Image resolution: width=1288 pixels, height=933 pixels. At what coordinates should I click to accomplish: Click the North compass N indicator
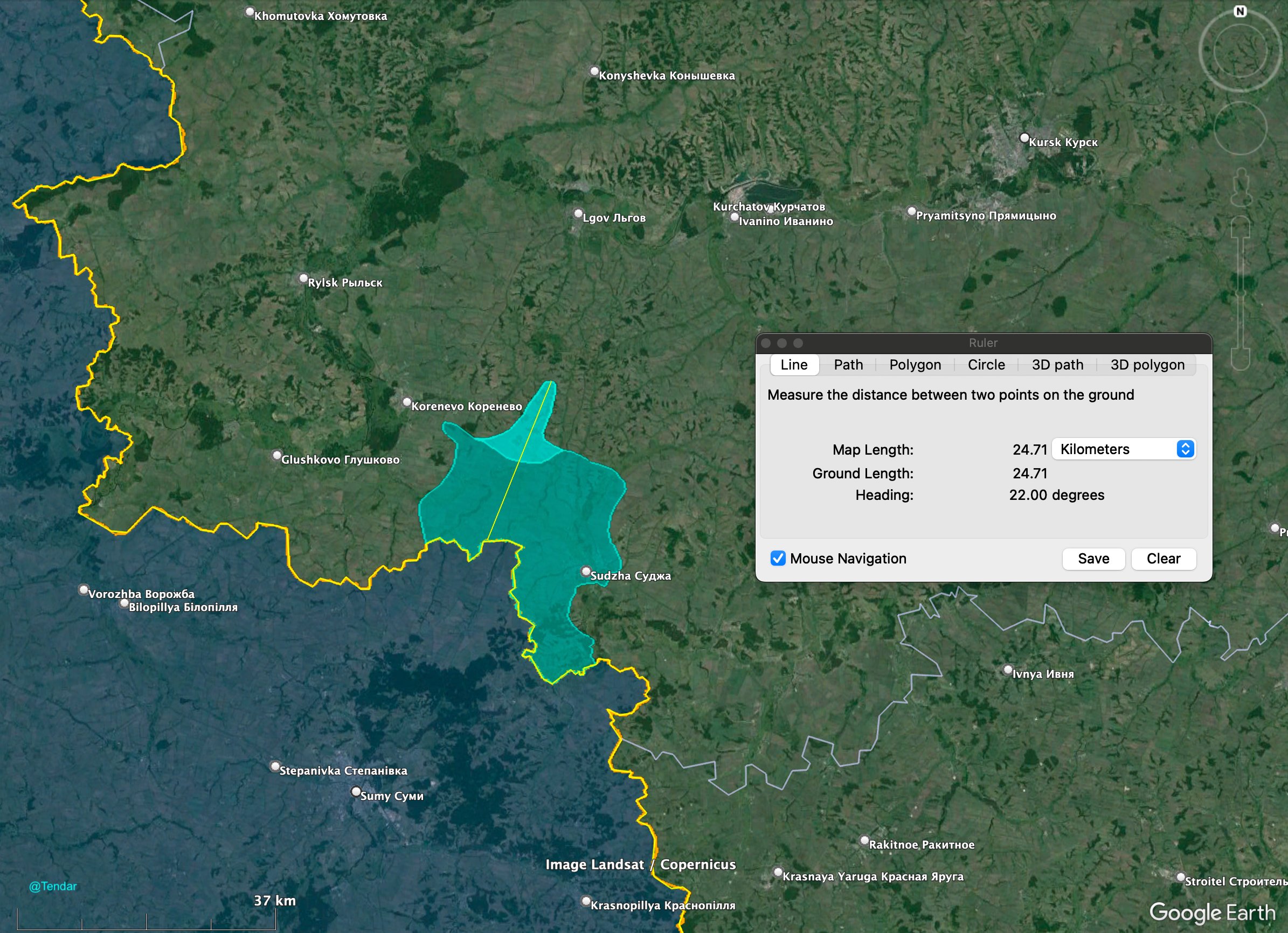pyautogui.click(x=1240, y=11)
